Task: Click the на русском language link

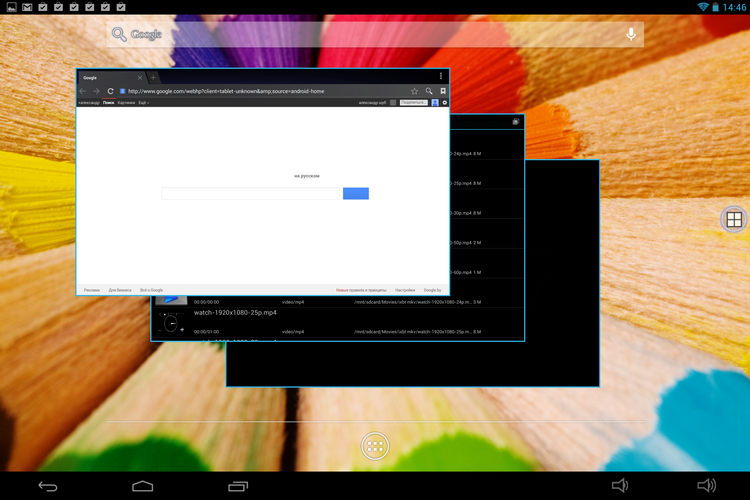Action: tap(307, 176)
